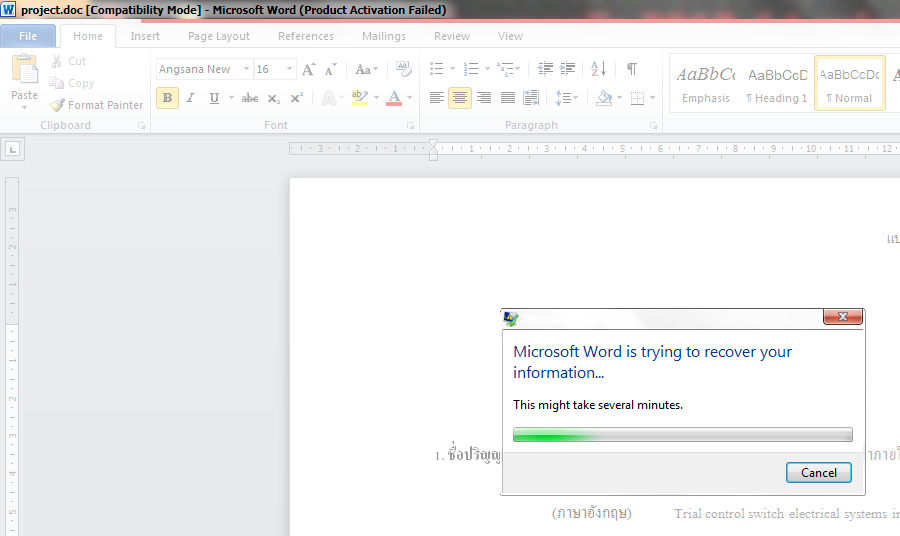Click the Thai Distributed alignment icon
Viewport: 900px width, 536px height.
click(532, 98)
